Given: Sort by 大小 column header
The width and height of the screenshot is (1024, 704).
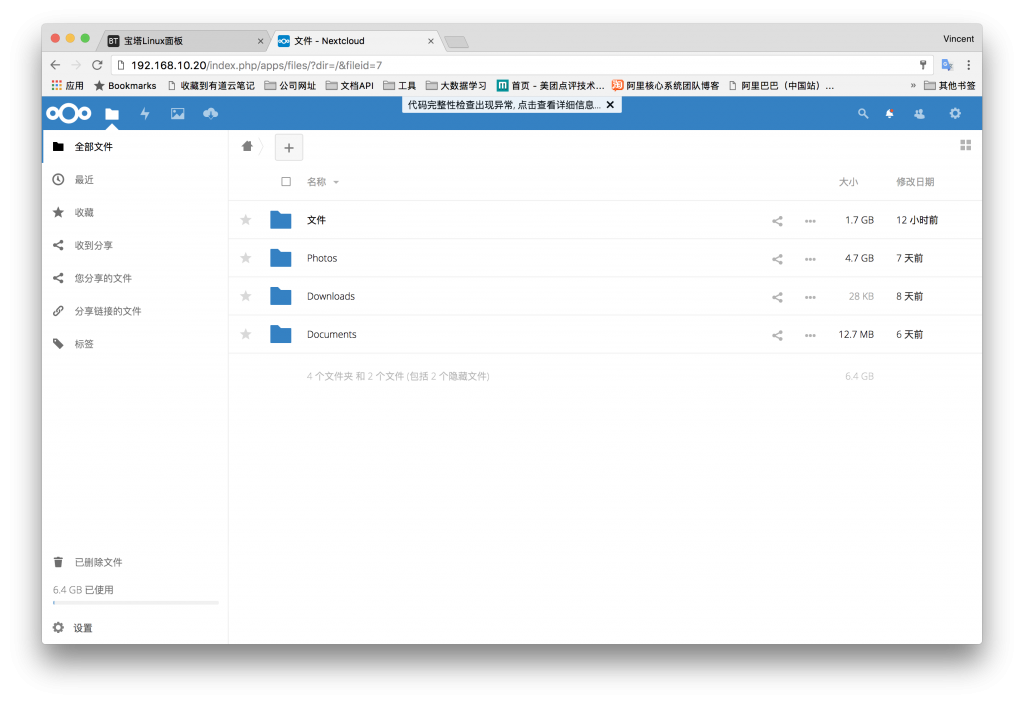Looking at the screenshot, I should pyautogui.click(x=848, y=182).
